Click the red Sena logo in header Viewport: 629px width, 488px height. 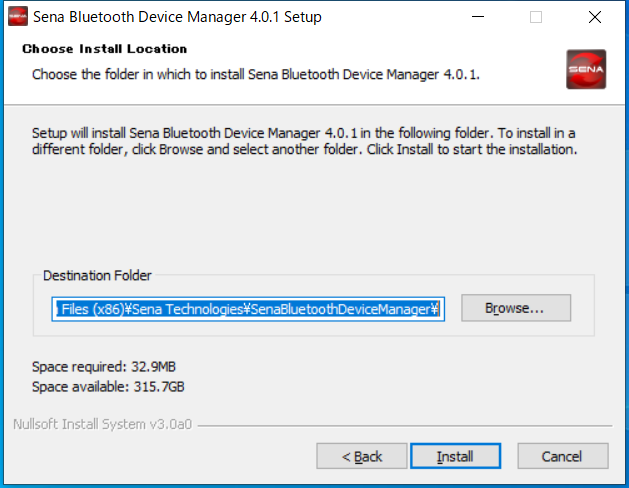coord(586,69)
